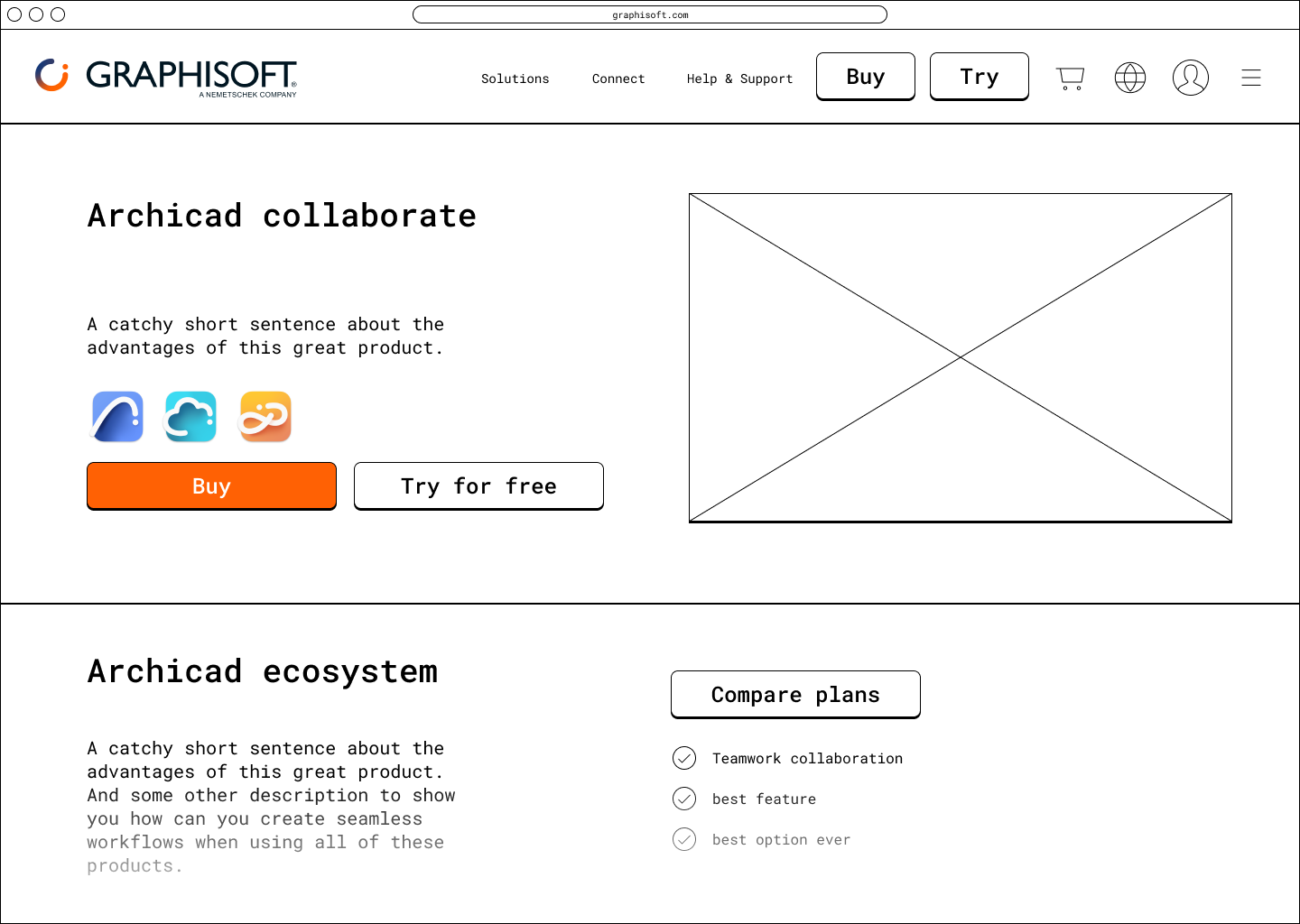Click the teal BIMcloud product icon
Viewport: 1300px width, 924px height.
point(190,417)
